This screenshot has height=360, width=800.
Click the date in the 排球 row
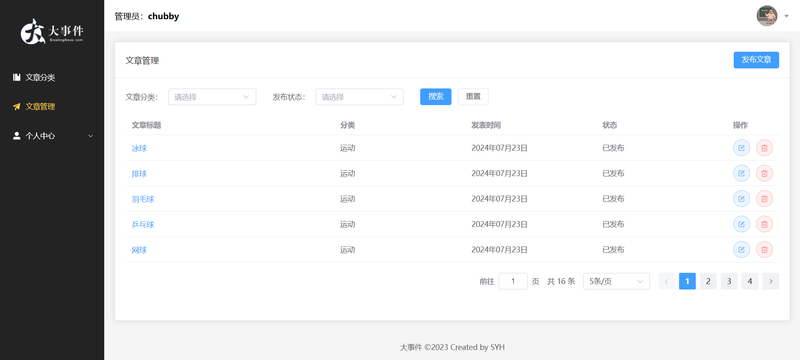point(499,173)
